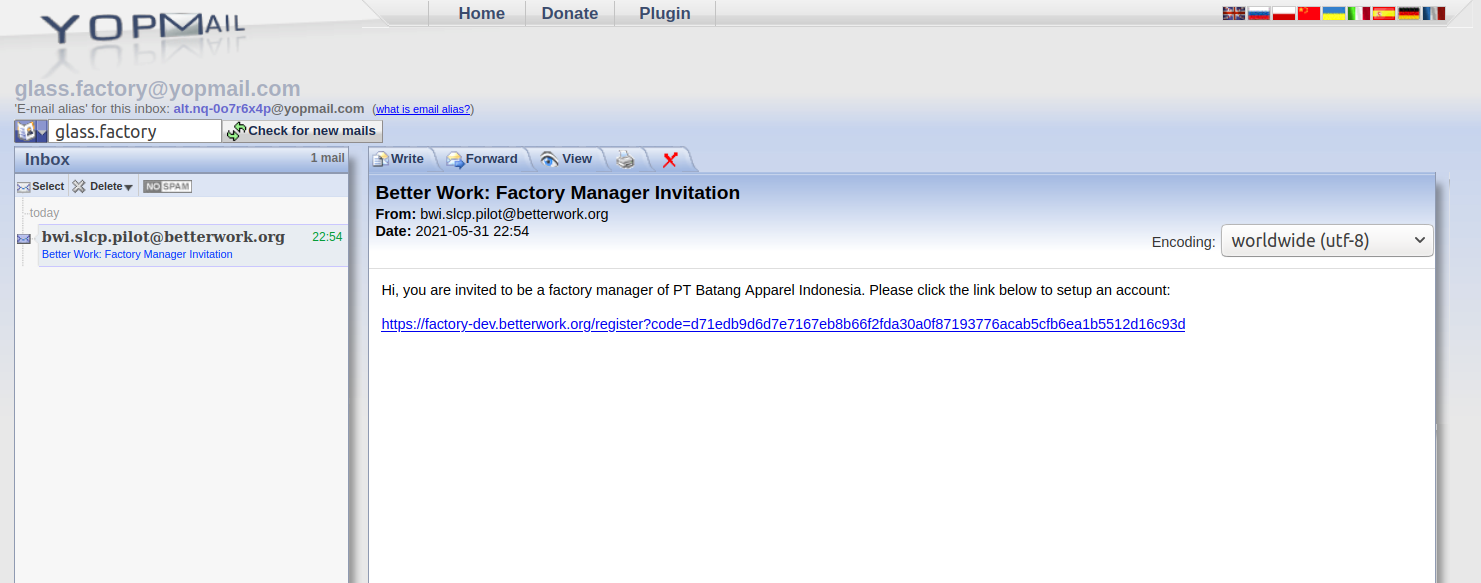Switch language with the French flag
The width and height of the screenshot is (1481, 583).
click(1434, 13)
